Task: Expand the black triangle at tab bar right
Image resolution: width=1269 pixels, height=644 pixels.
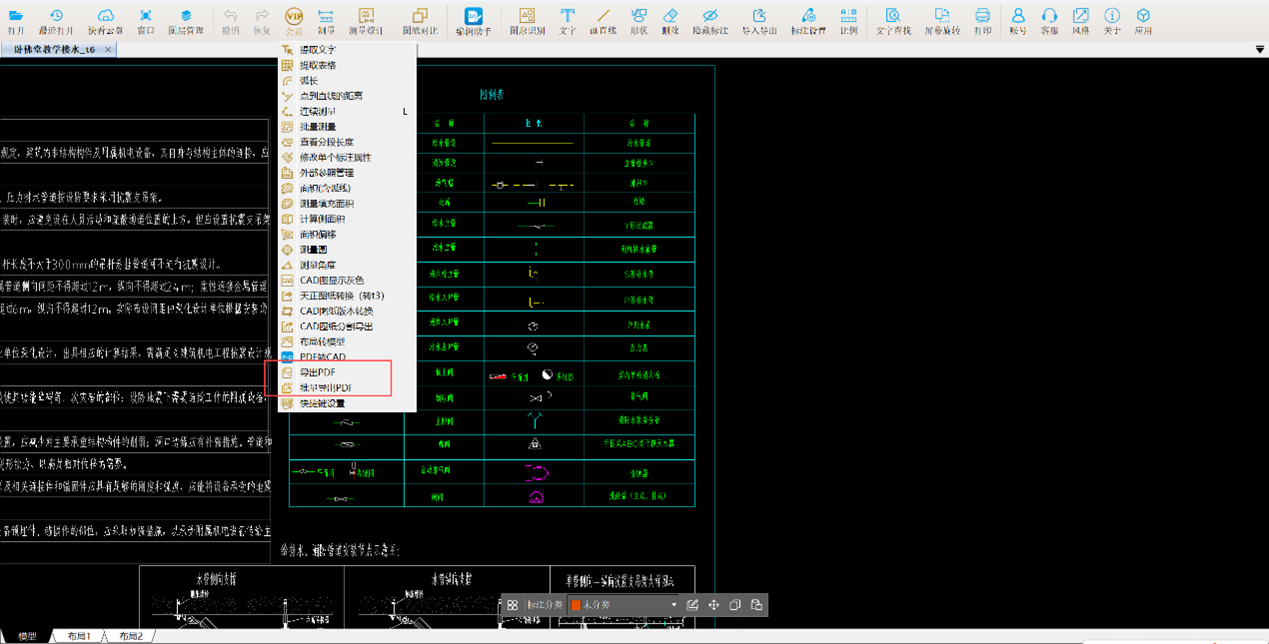Action: click(x=1259, y=50)
